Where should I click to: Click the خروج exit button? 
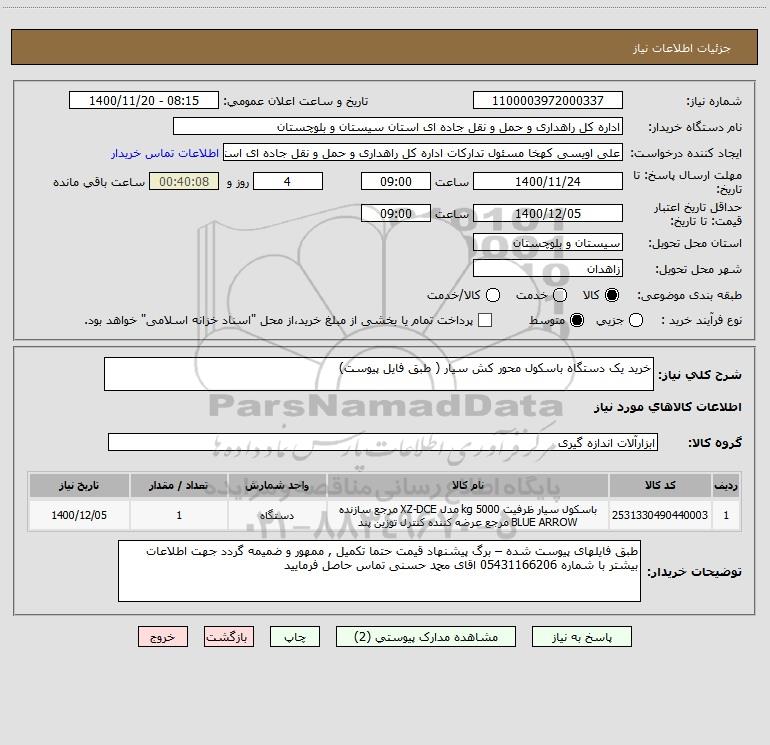click(x=163, y=637)
